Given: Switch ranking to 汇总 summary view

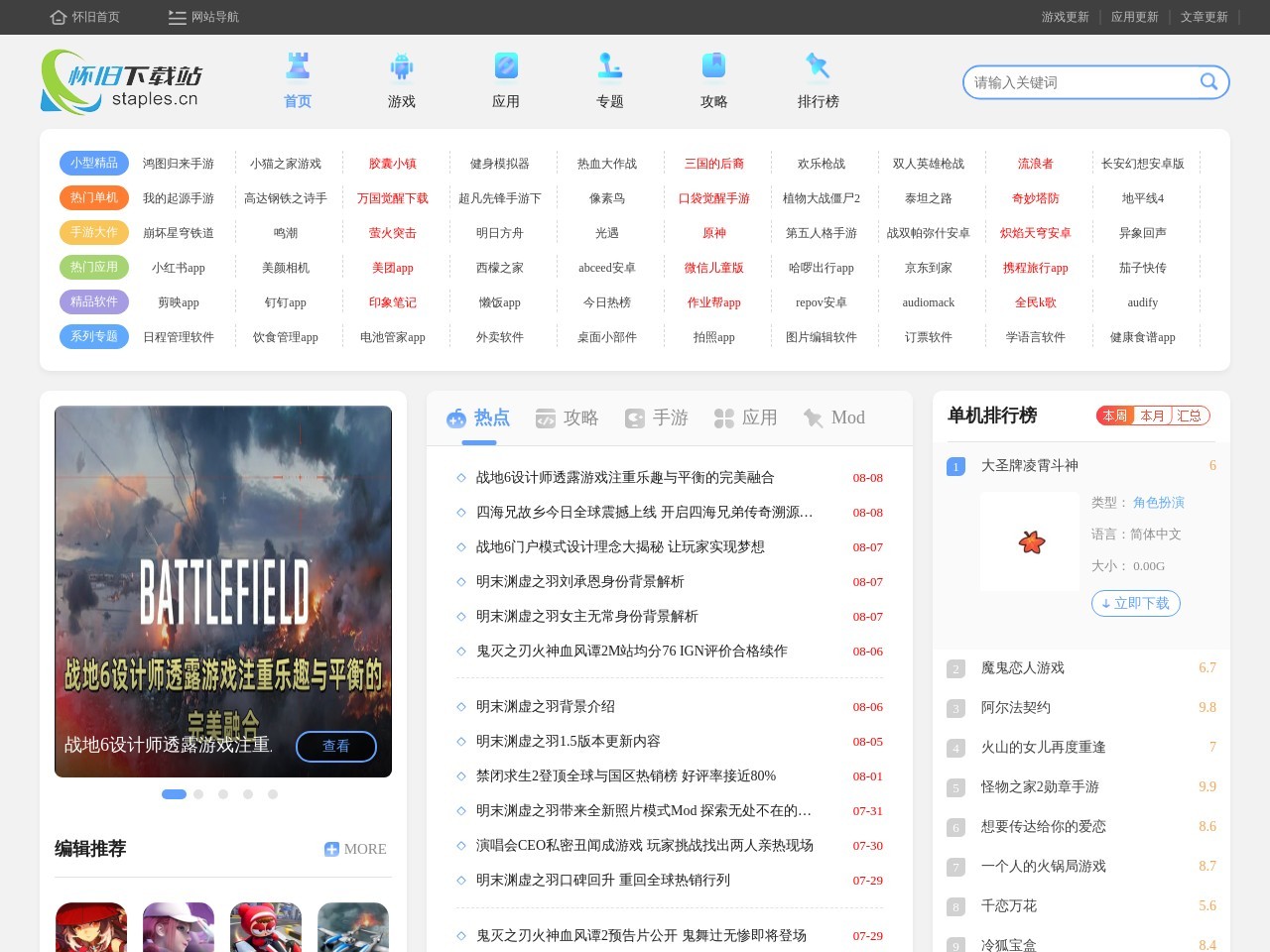Looking at the screenshot, I should click(1188, 416).
